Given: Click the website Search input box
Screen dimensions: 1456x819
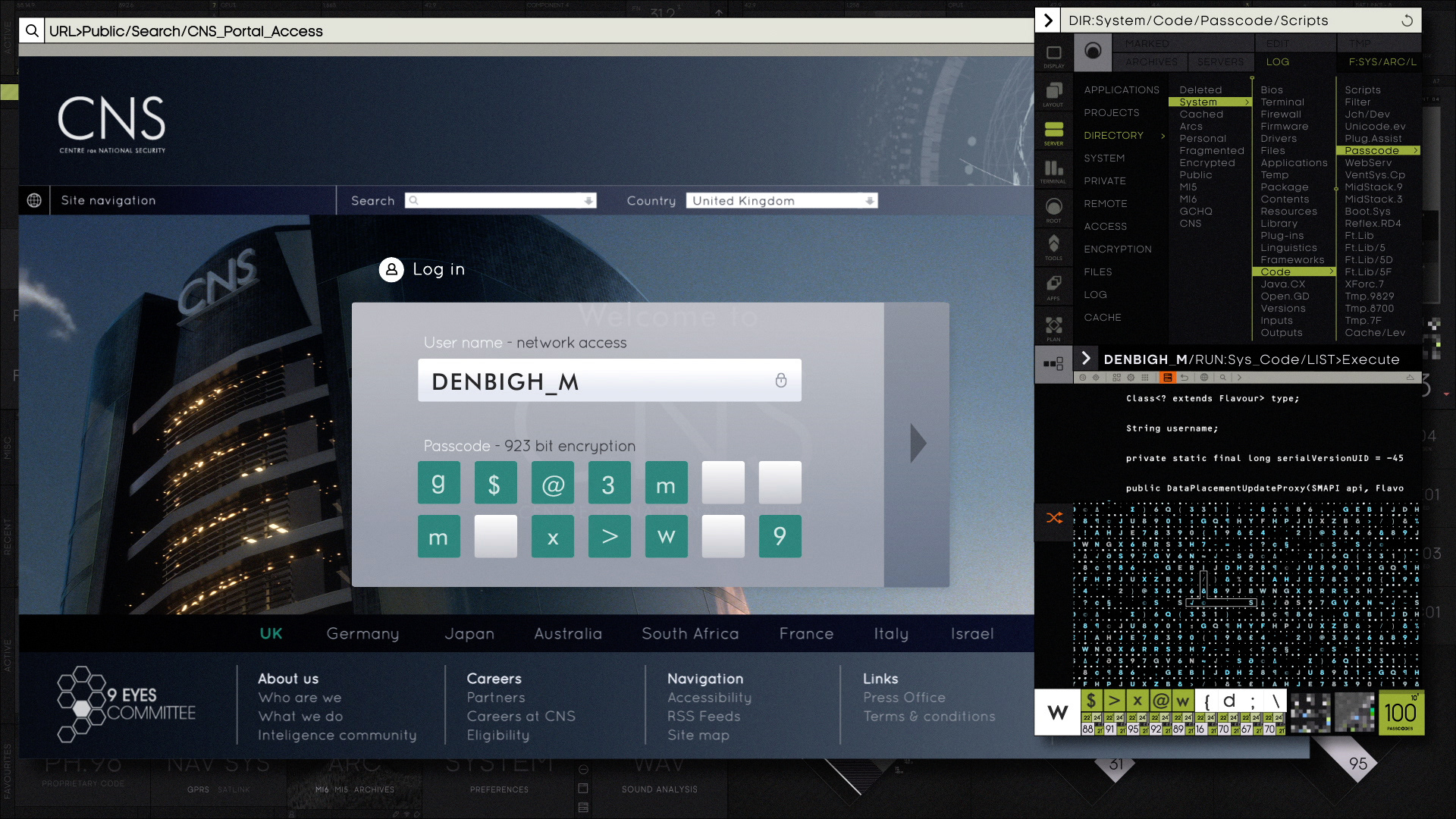Looking at the screenshot, I should 500,201.
